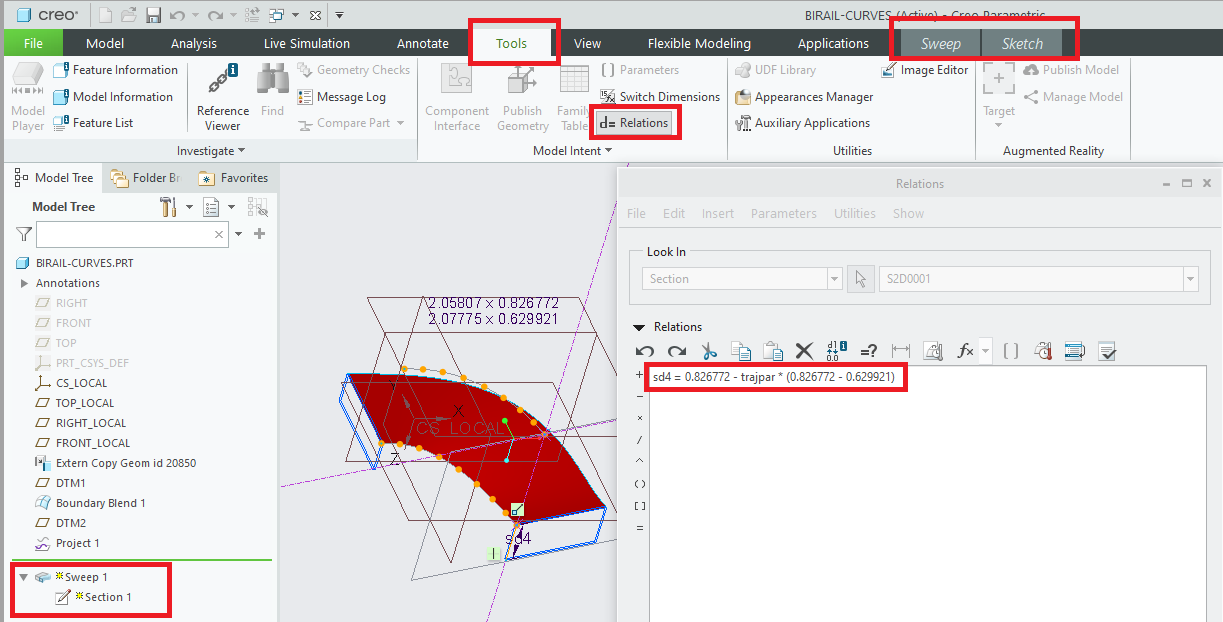Viewport: 1223px width, 622px height.
Task: Click the model tree filter search field
Action: [124, 234]
